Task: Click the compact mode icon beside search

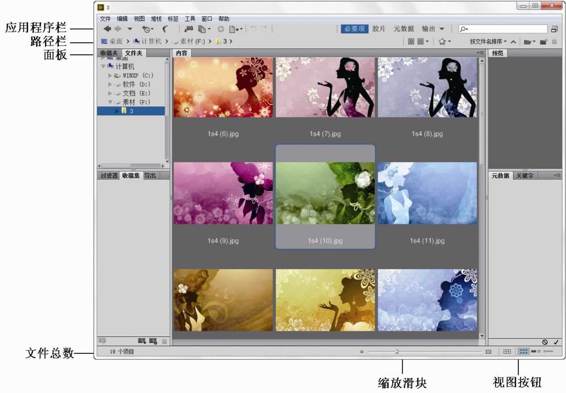Action: 554,29
